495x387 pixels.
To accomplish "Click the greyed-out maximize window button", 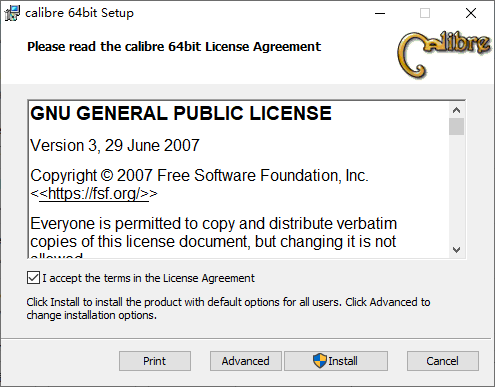I will tap(425, 13).
